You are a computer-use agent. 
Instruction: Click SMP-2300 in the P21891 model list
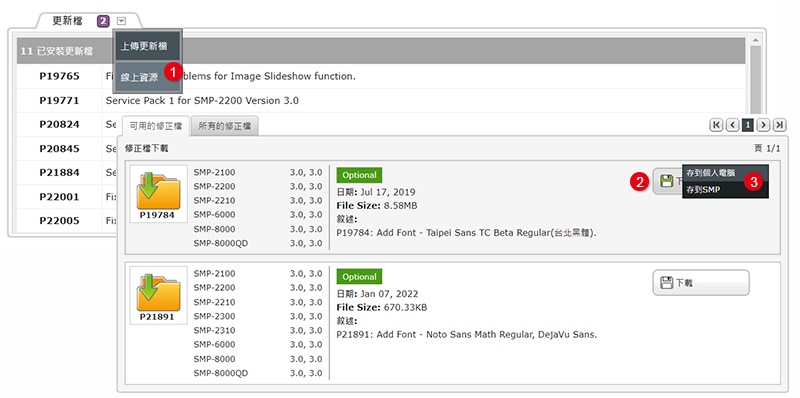click(x=214, y=316)
